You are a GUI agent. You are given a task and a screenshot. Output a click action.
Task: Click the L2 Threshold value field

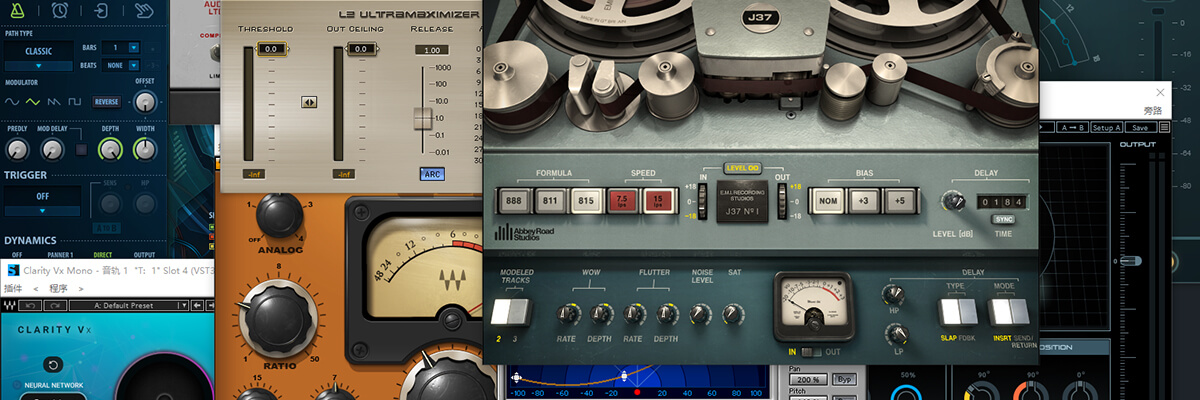(270, 49)
